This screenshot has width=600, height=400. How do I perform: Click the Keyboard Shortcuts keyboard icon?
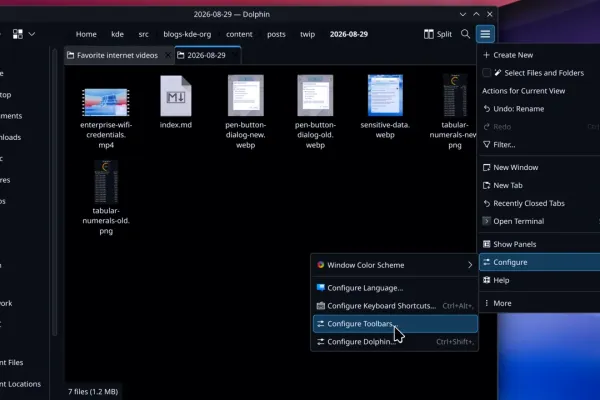coord(321,306)
